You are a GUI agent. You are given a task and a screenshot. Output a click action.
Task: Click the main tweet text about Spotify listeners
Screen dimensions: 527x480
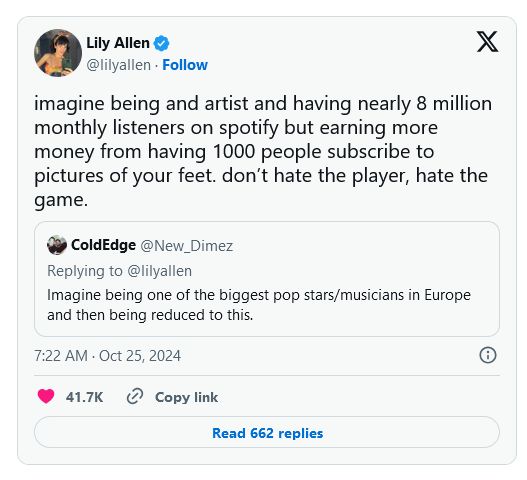[263, 151]
